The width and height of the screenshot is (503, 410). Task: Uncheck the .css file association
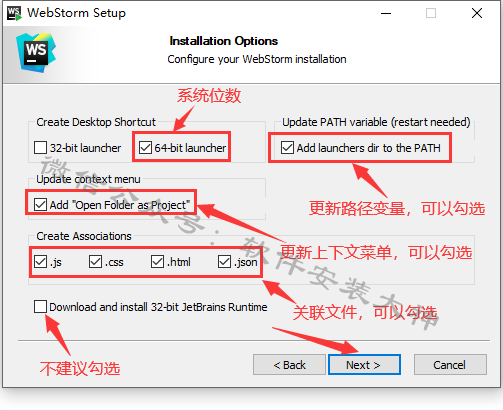[x=95, y=262]
